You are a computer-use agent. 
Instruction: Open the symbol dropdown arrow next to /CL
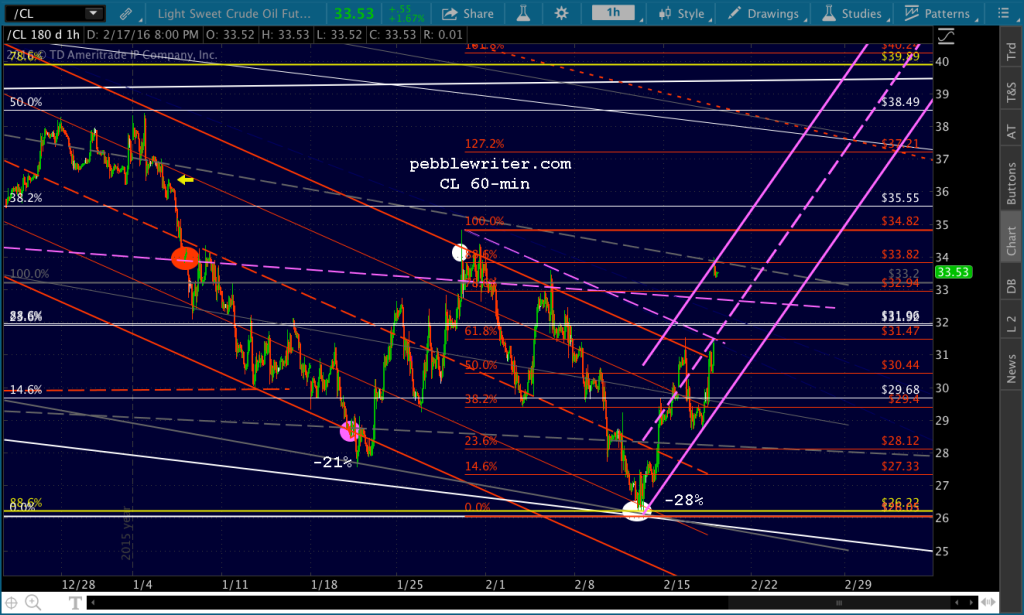coord(93,13)
